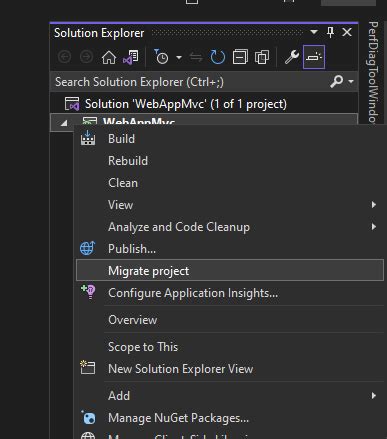Image resolution: width=387 pixels, height=439 pixels.
Task: Click the NuGet package icon
Action: 88,417
